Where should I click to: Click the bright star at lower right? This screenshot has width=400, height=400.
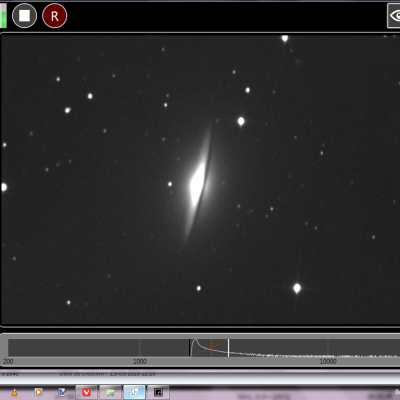coord(297,288)
